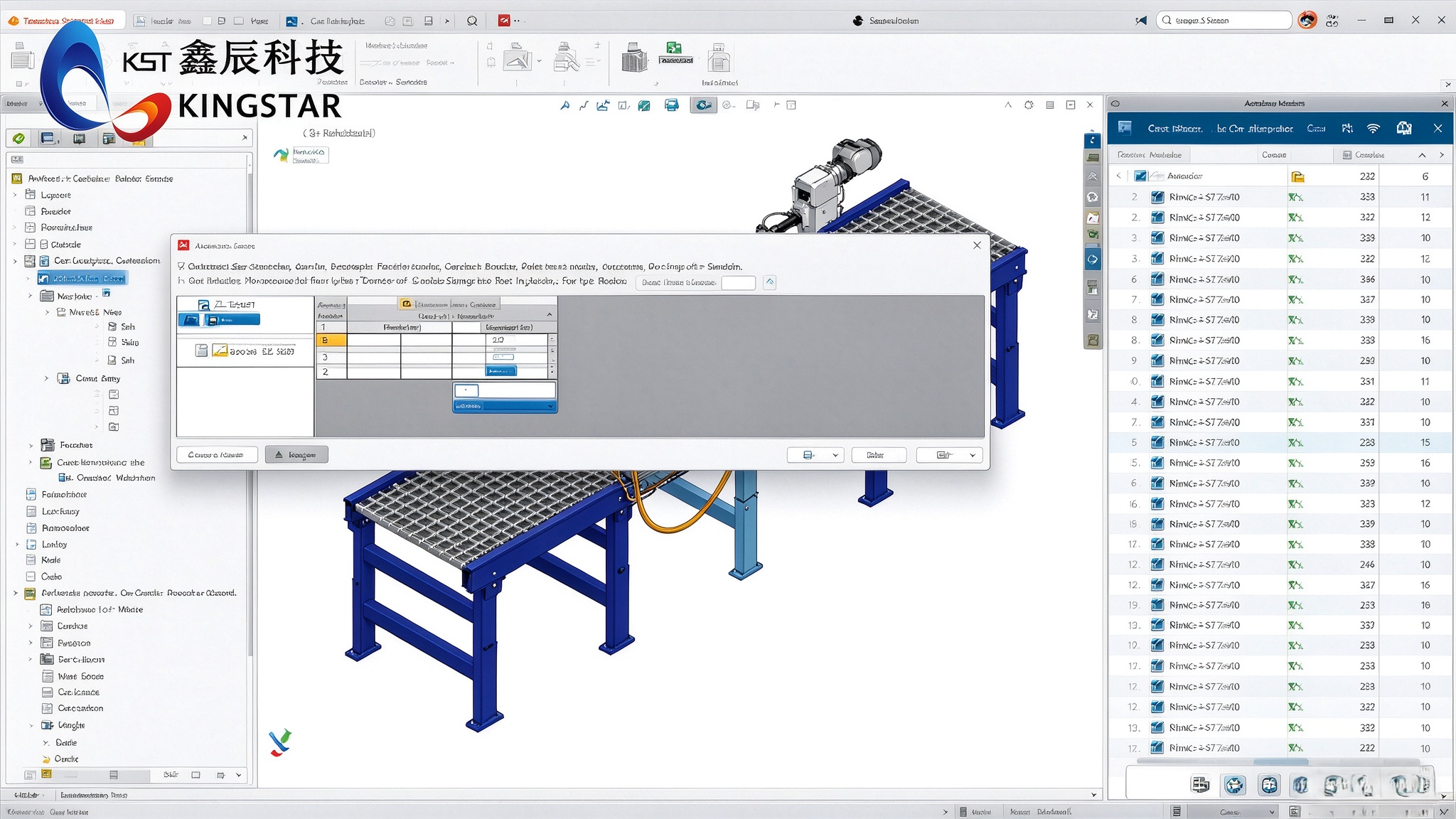Open the bottom-right dropdown button in dialog
Viewport: 1456px width, 819px height.
click(950, 455)
